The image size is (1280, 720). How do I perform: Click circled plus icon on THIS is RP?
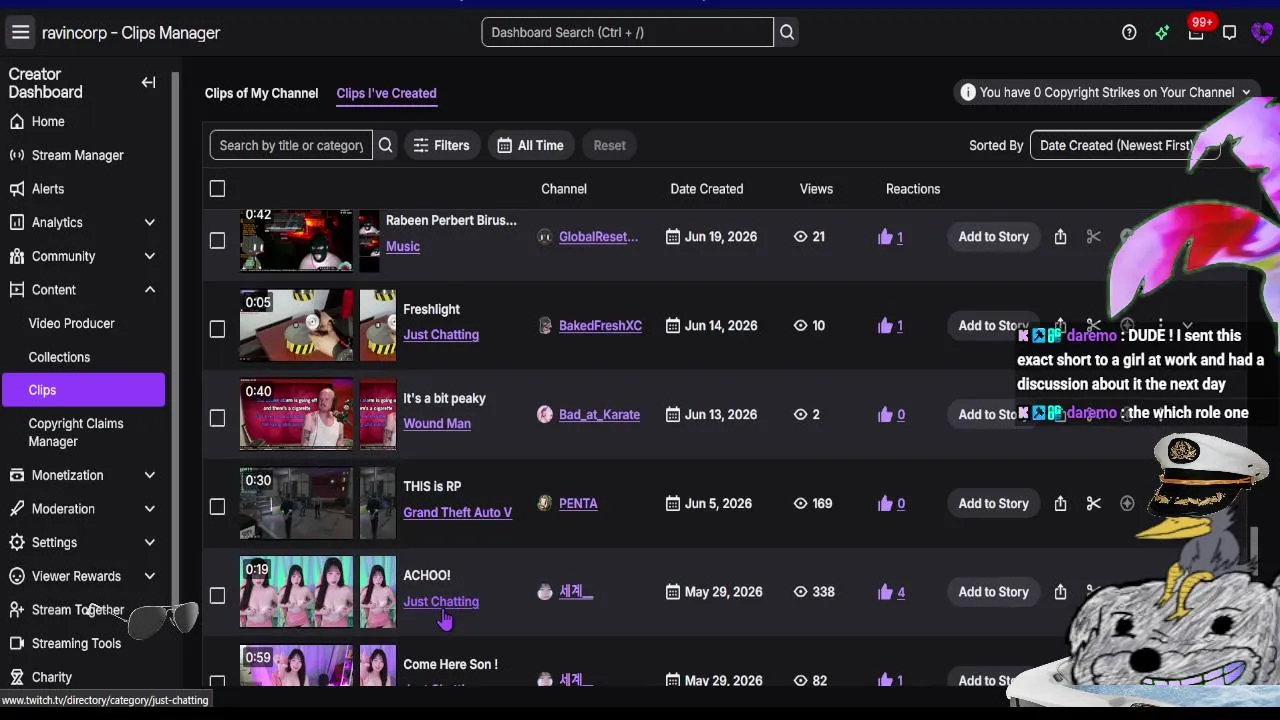pyautogui.click(x=1127, y=504)
